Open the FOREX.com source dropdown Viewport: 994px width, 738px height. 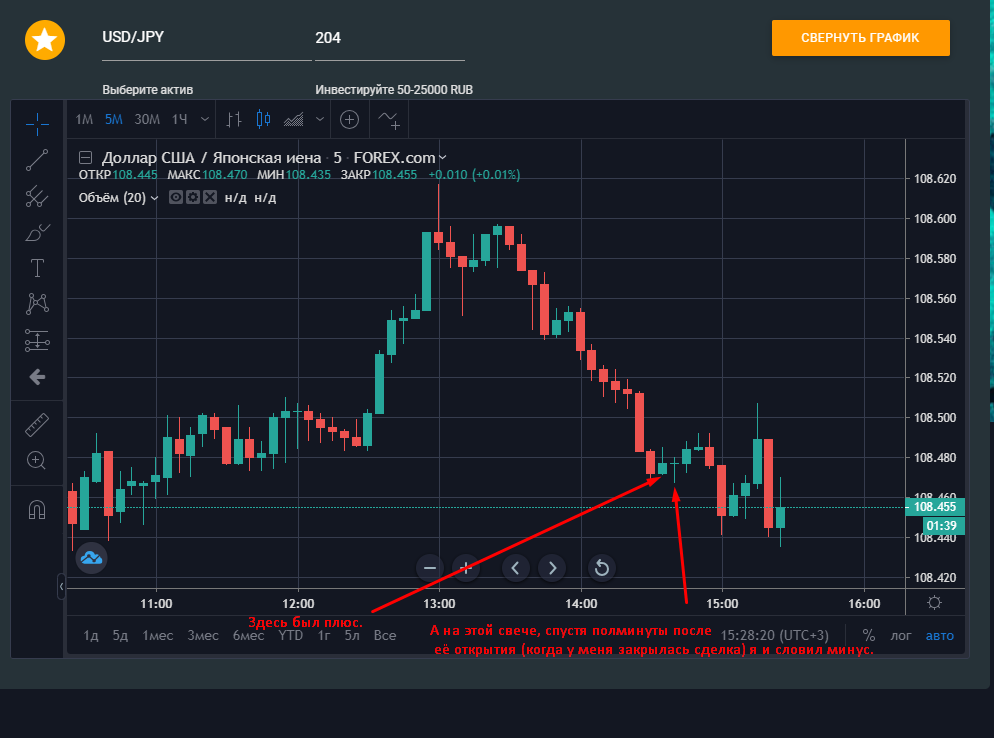[443, 158]
